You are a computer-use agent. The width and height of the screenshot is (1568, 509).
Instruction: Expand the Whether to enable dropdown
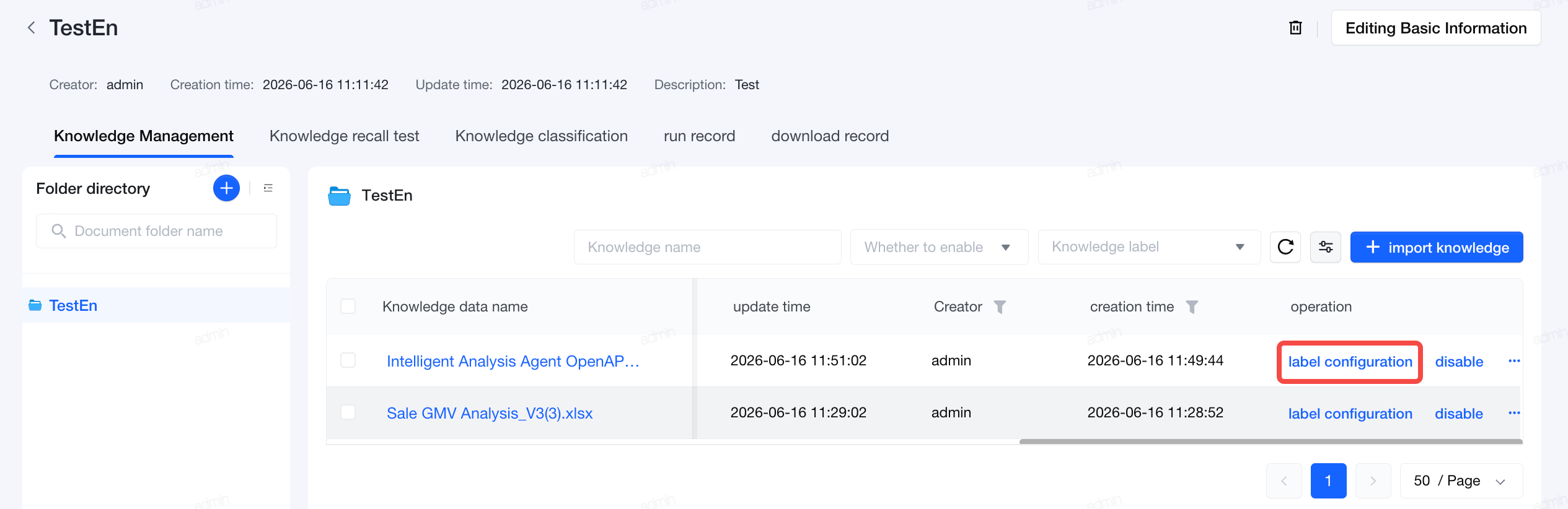pos(939,247)
